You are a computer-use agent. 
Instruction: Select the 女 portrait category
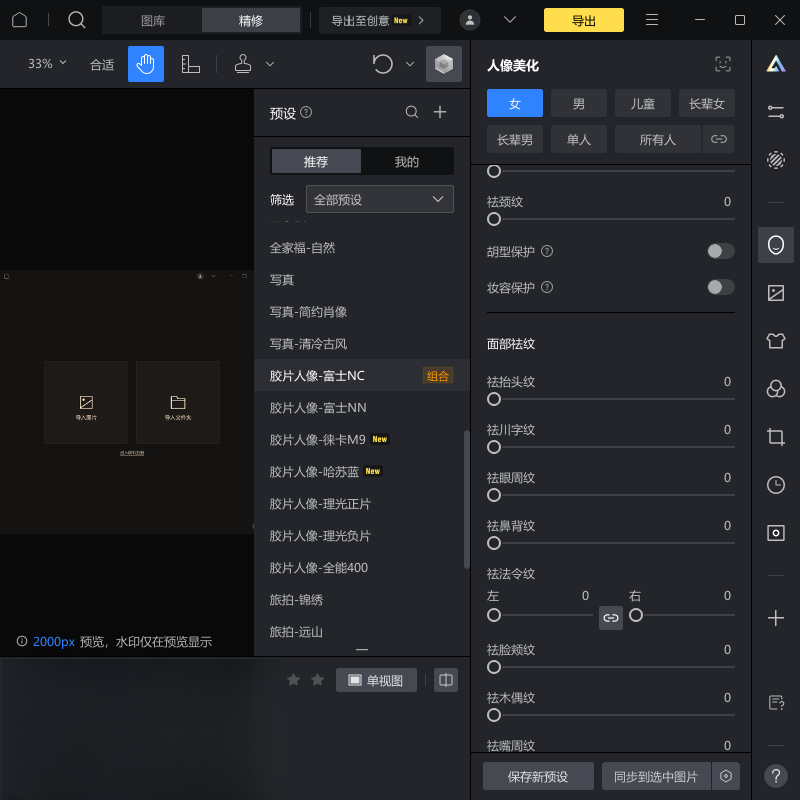pyautogui.click(x=515, y=103)
